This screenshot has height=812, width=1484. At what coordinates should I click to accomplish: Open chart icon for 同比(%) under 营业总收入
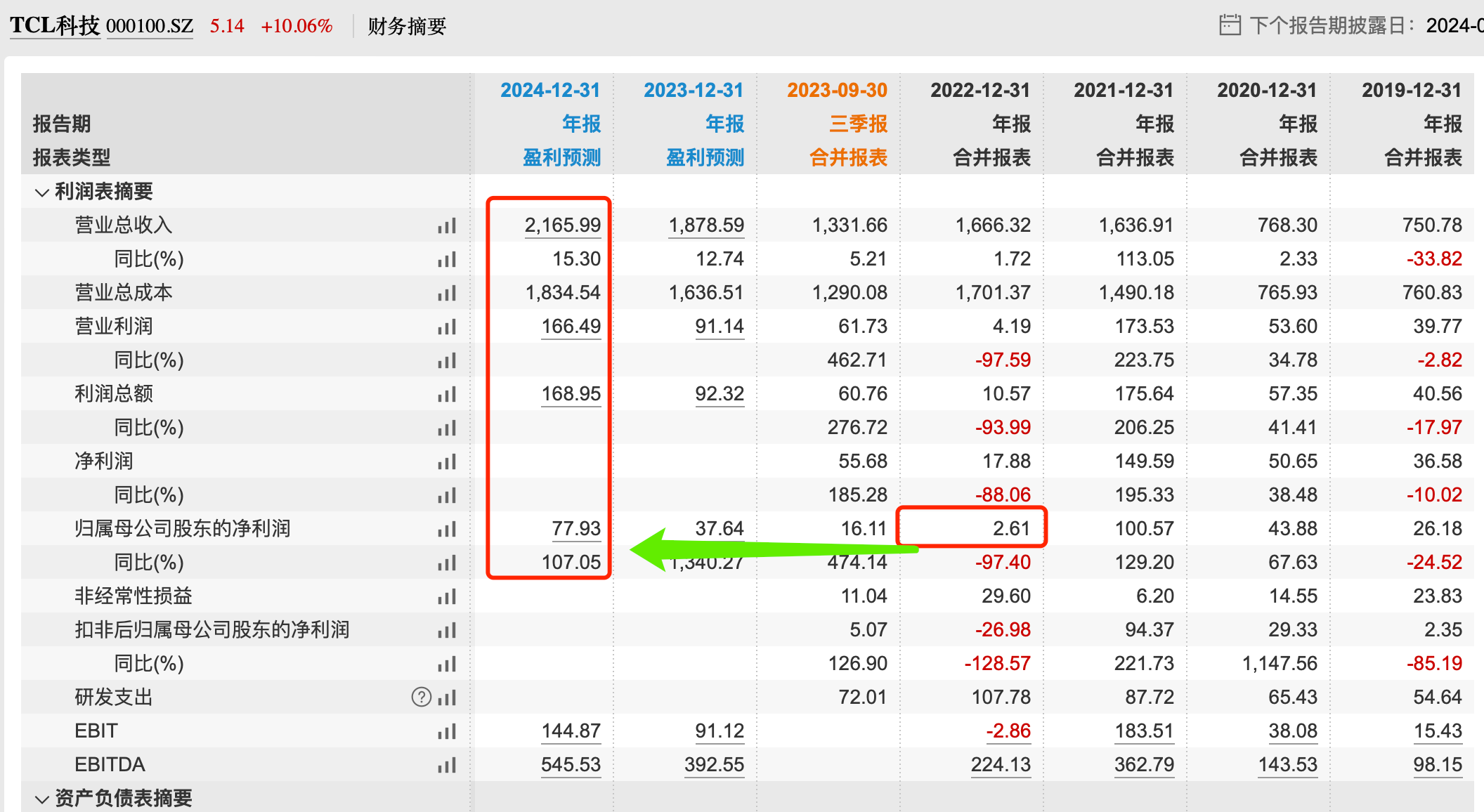447,259
